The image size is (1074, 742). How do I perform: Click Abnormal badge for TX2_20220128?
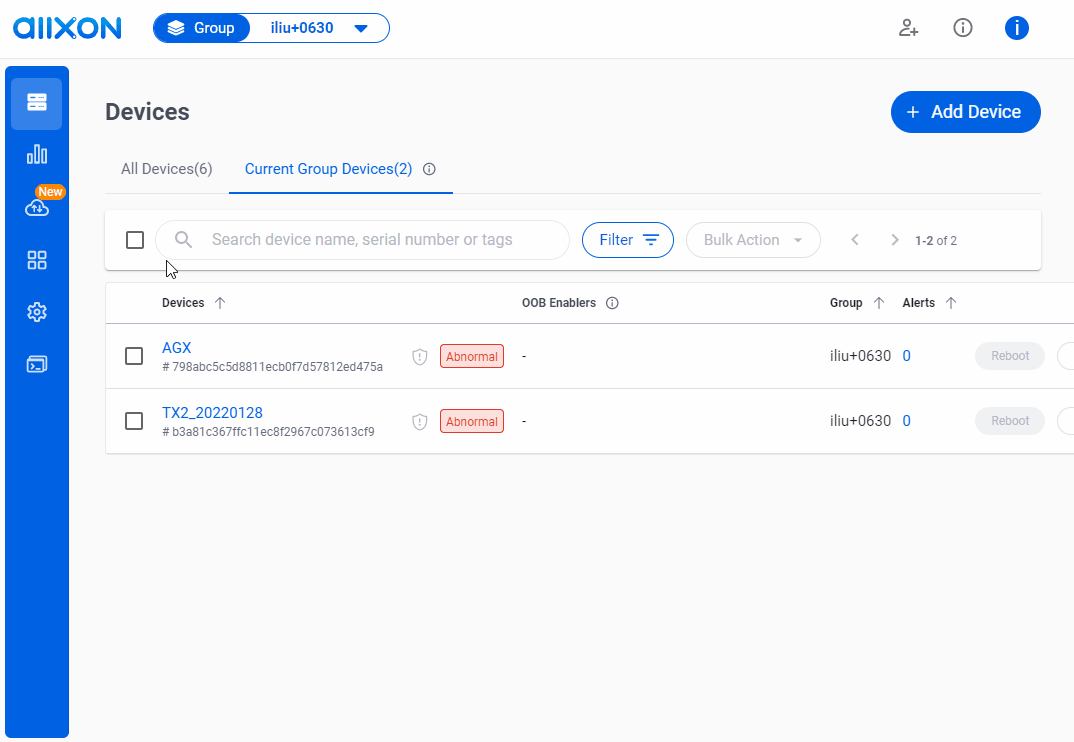tap(472, 421)
